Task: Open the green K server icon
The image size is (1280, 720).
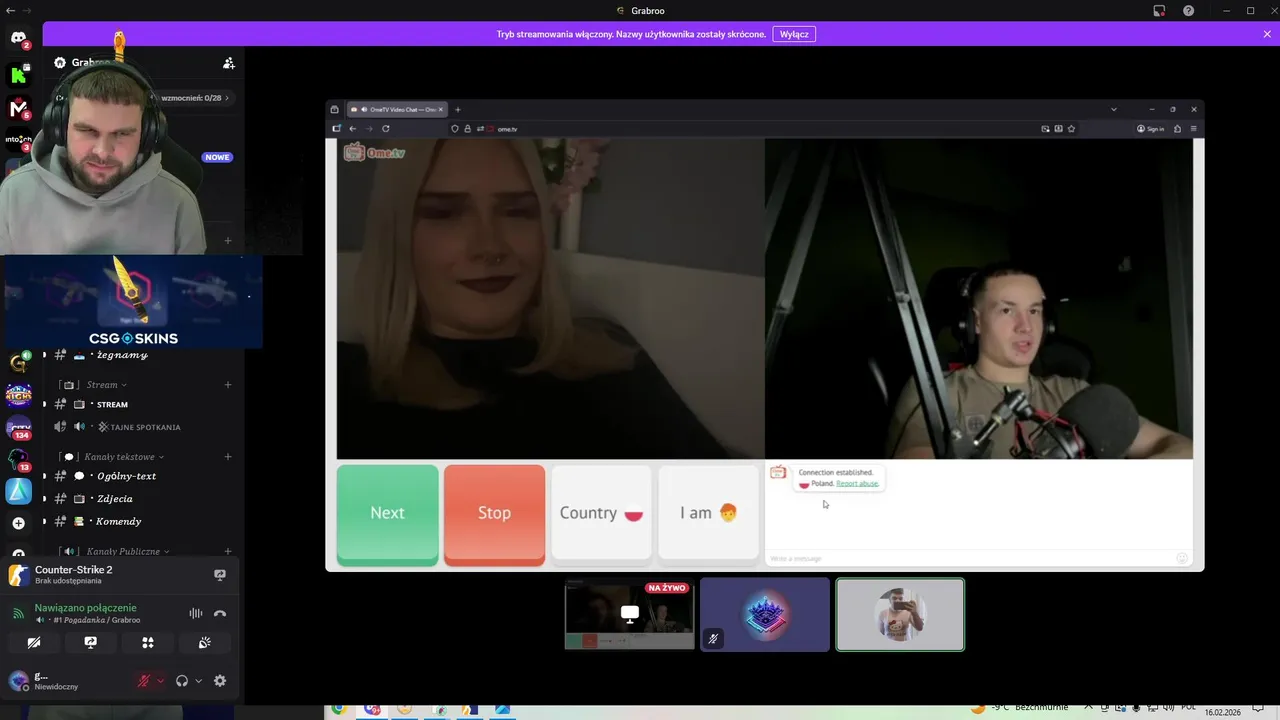Action: (x=18, y=75)
